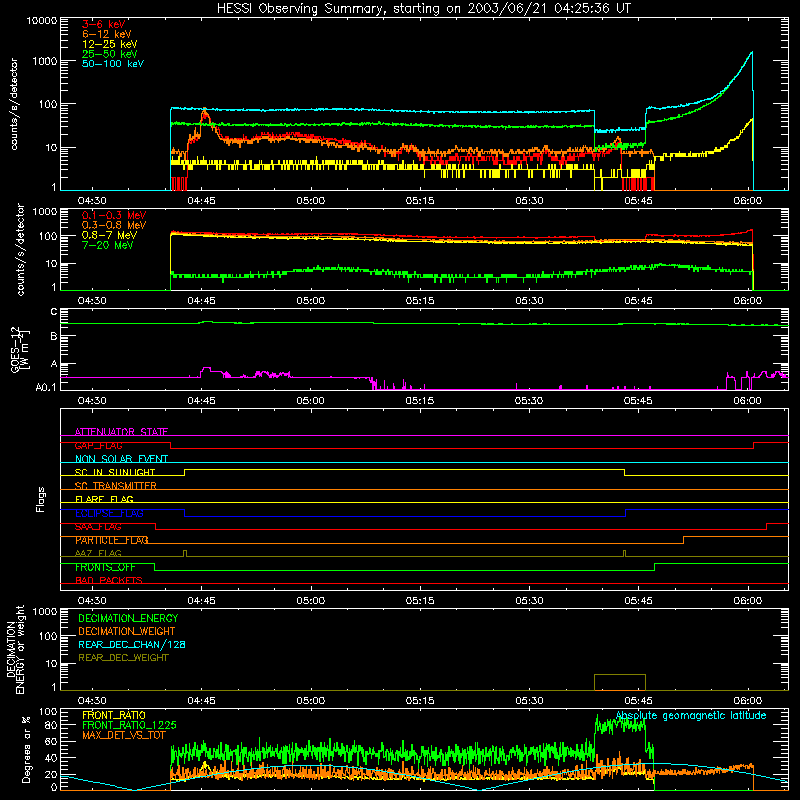The width and height of the screenshot is (800, 800).
Task: Click the counts/s/detector label of MeV panel
Action: 20,249
